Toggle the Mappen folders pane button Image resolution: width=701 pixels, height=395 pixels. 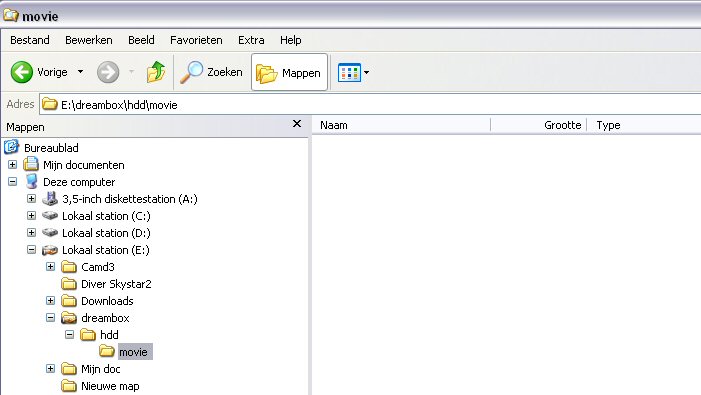[289, 72]
